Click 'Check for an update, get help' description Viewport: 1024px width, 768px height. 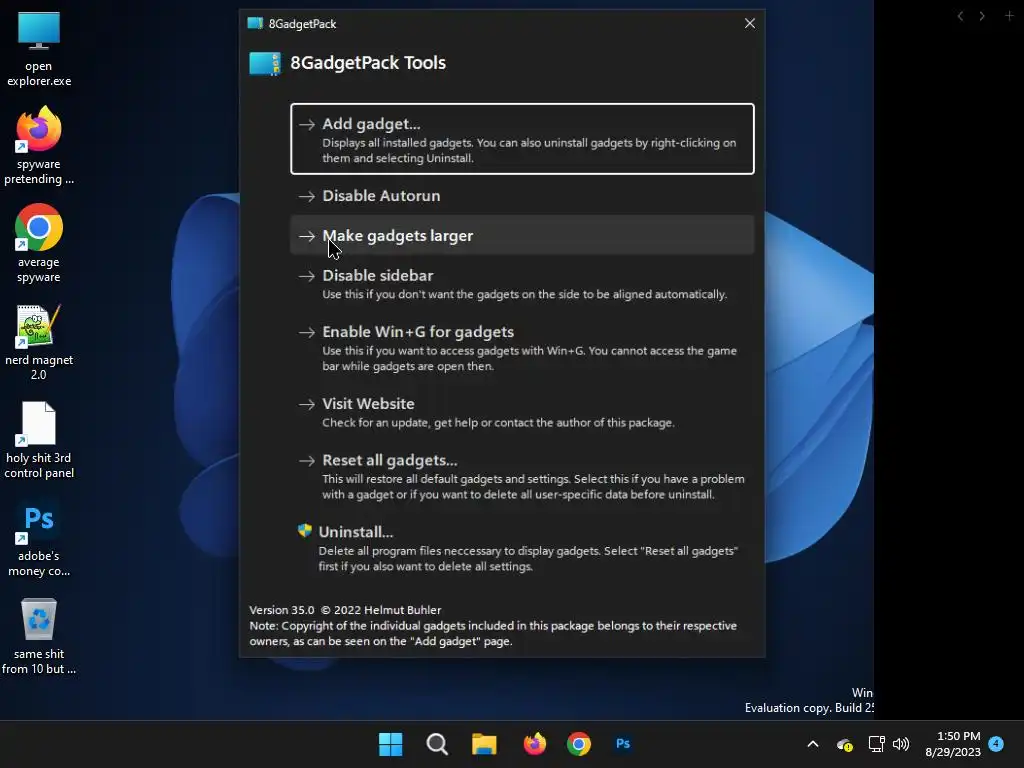pos(498,423)
